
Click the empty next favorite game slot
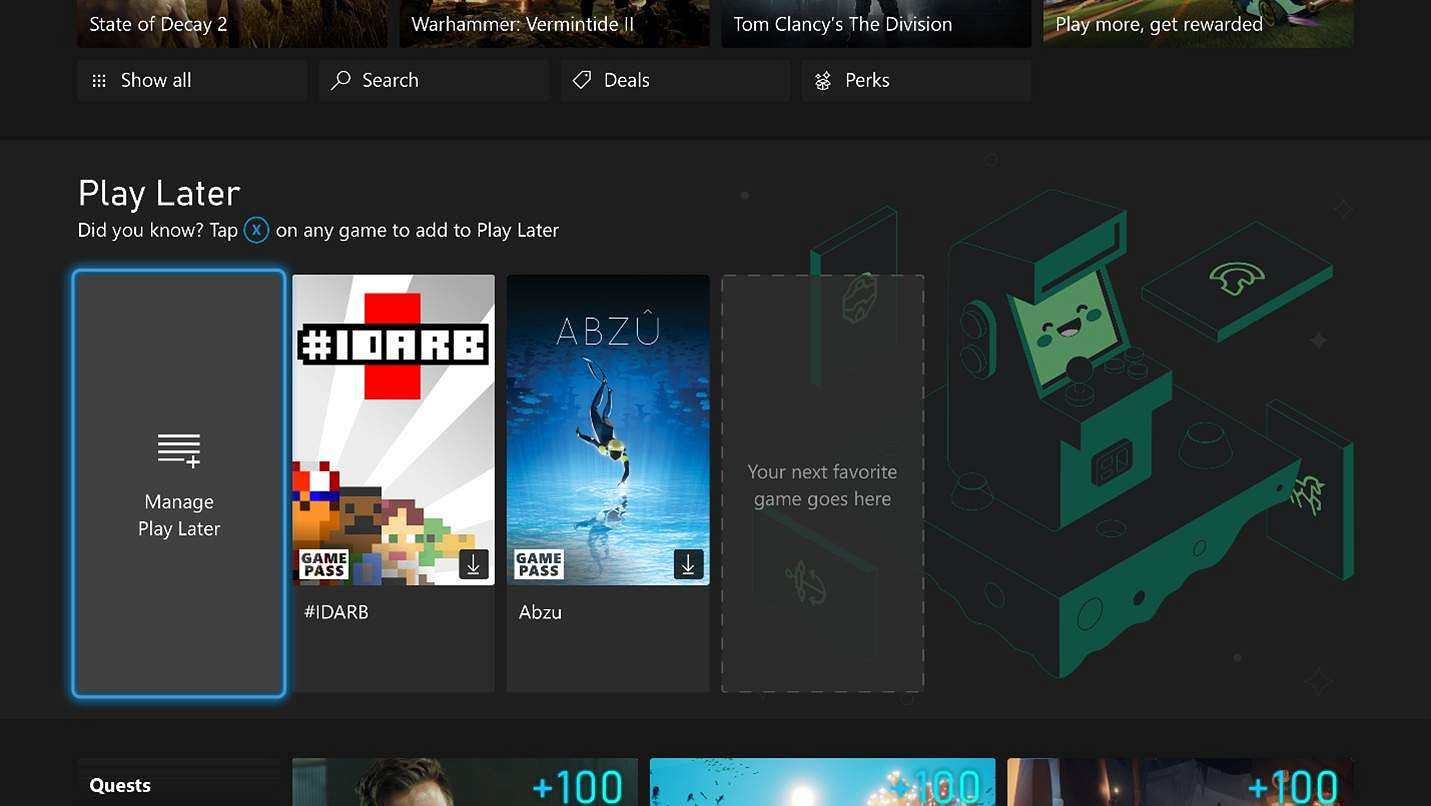[822, 483]
